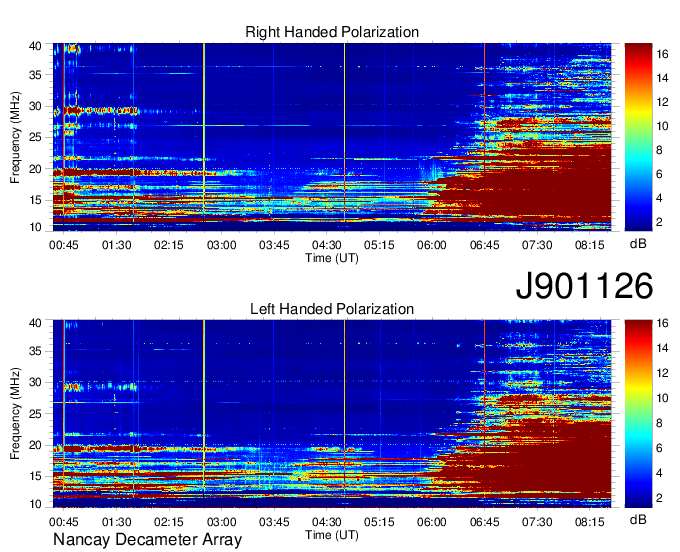Select the J901126 observation label

click(x=584, y=286)
